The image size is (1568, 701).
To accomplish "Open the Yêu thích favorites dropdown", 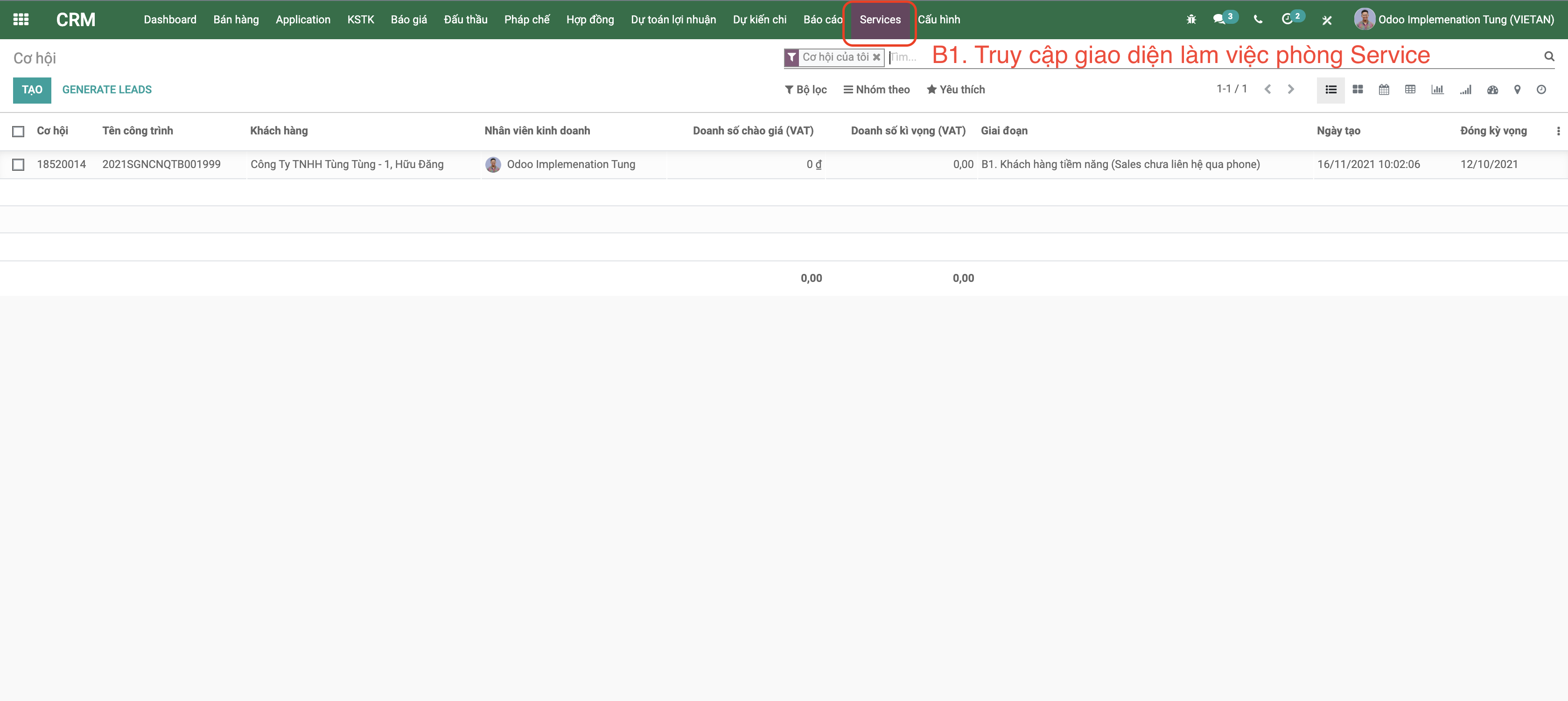I will (x=956, y=90).
